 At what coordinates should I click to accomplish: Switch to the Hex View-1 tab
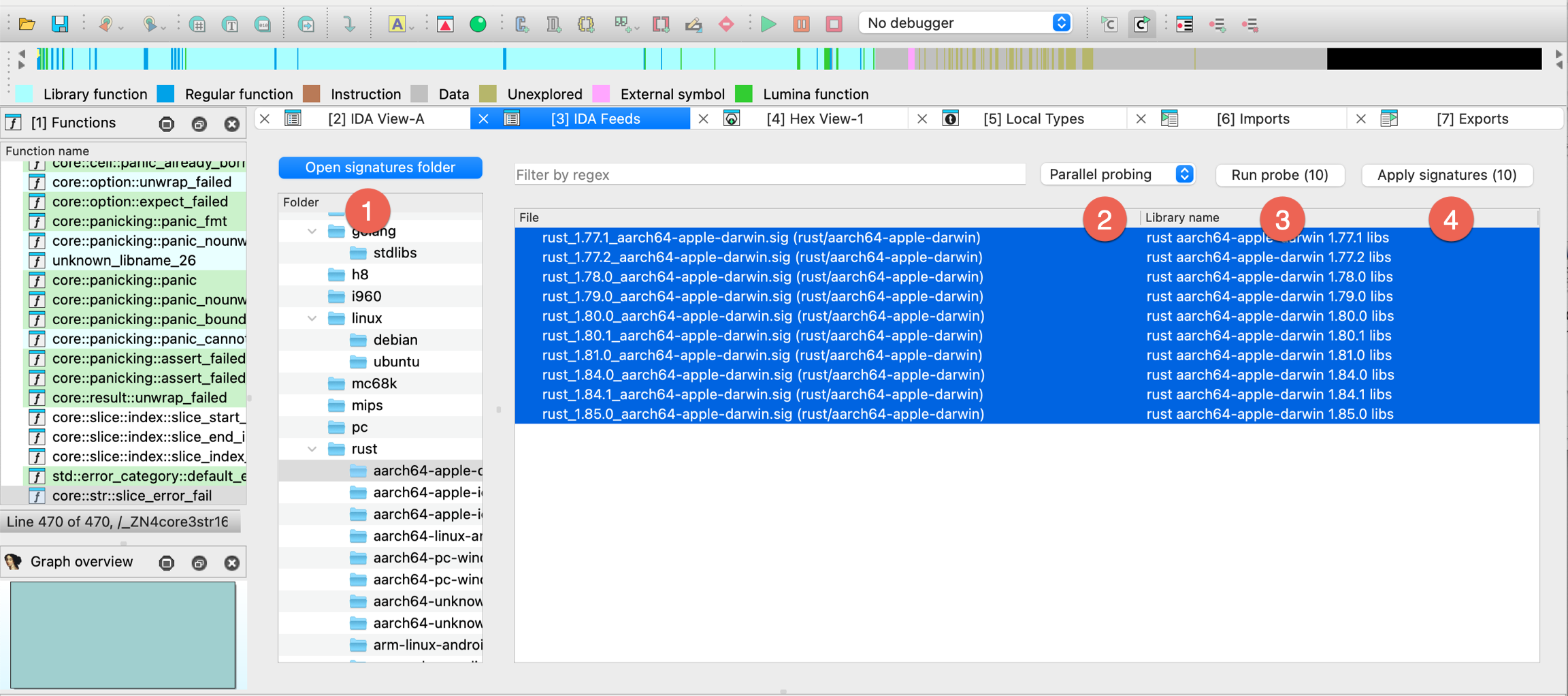814,118
